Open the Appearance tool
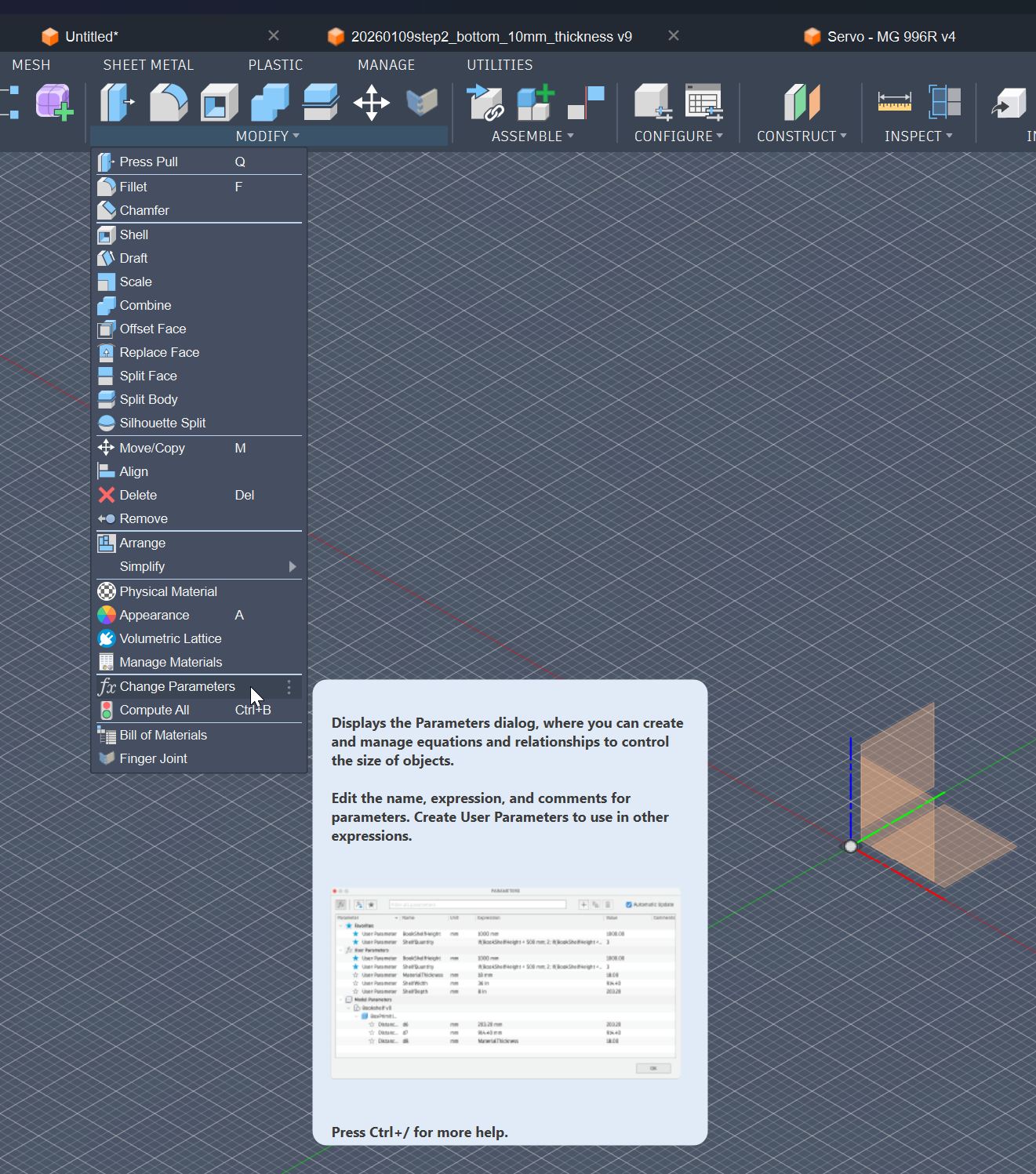1036x1174 pixels. coord(154,615)
